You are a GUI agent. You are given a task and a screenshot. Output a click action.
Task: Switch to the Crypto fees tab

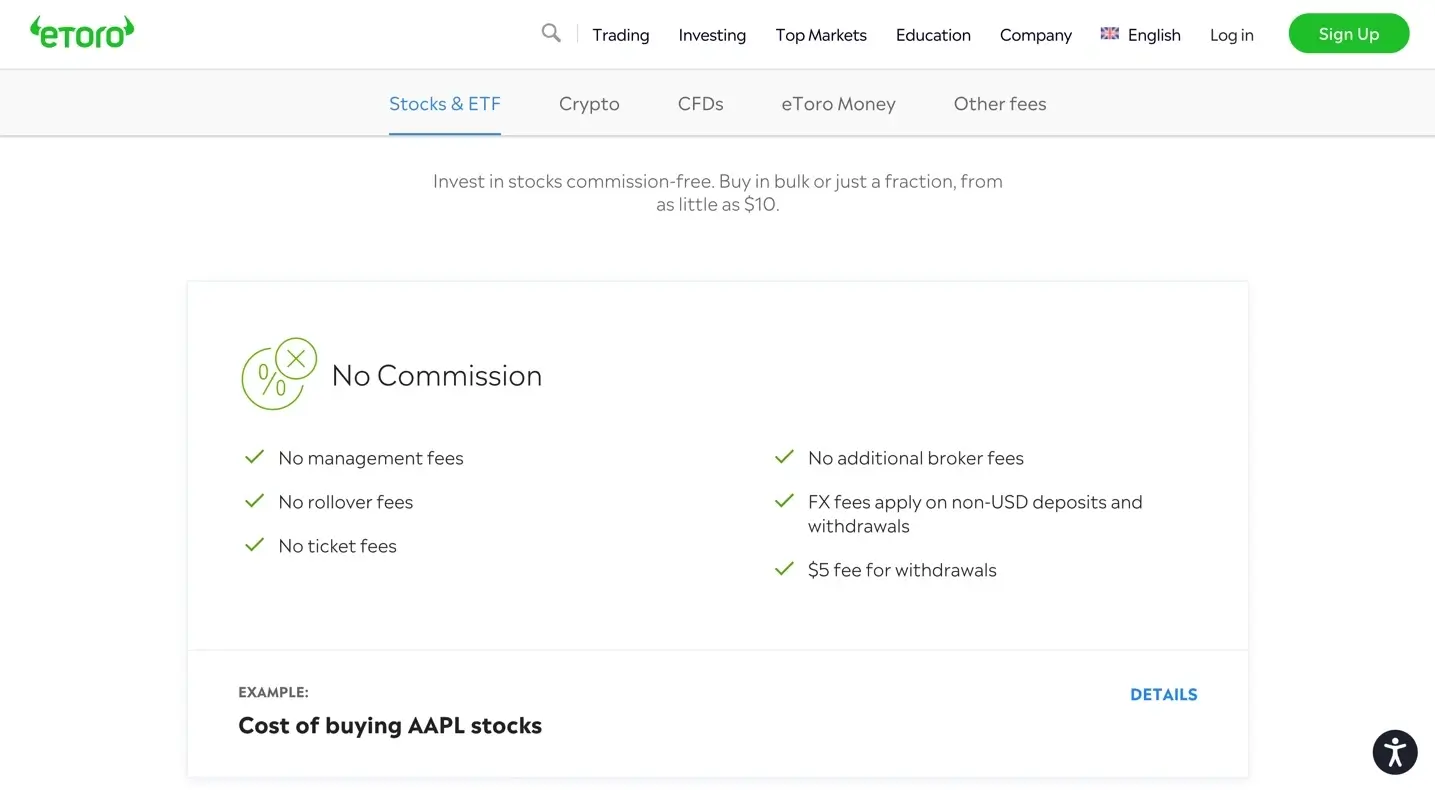[589, 104]
